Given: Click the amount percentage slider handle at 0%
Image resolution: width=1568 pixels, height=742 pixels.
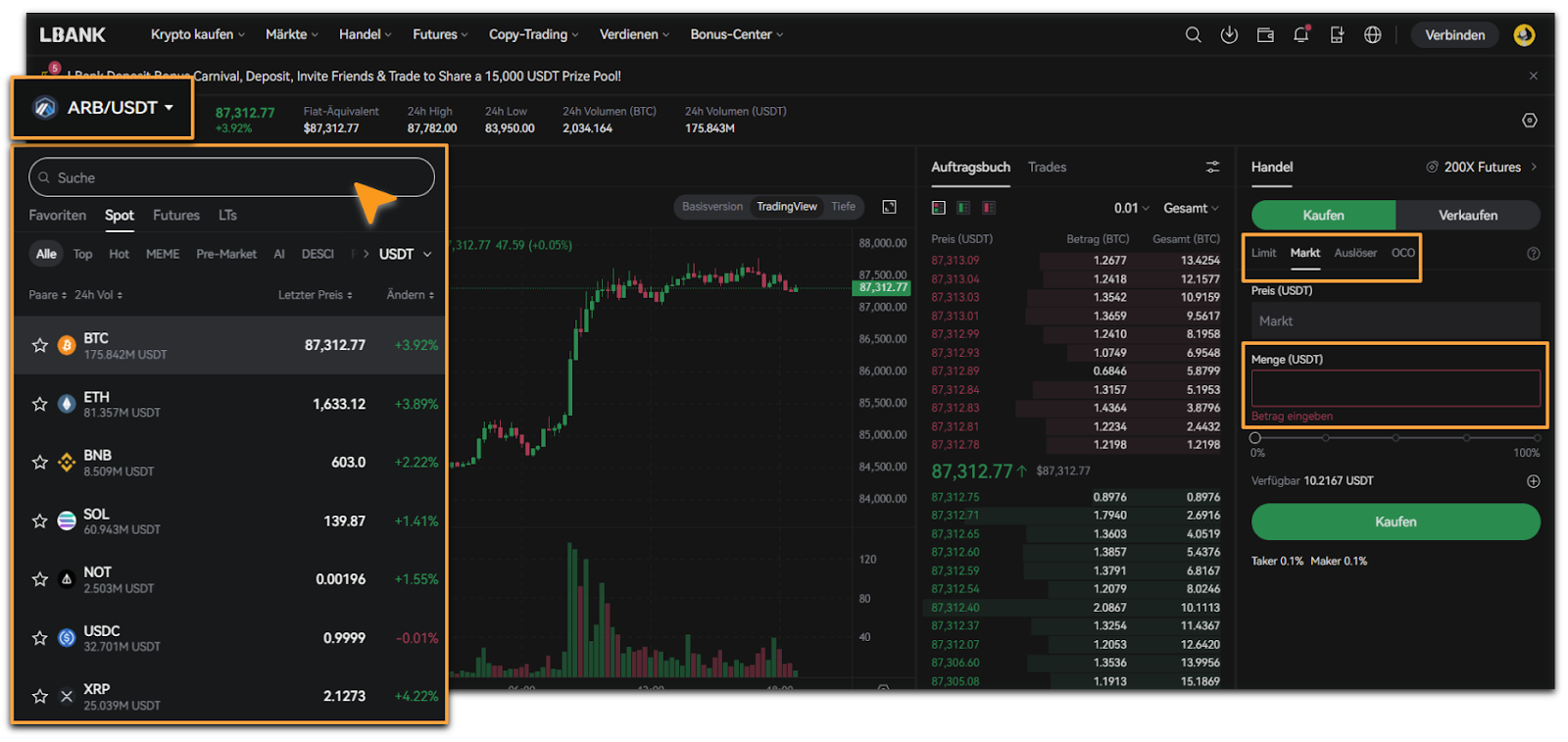Looking at the screenshot, I should click(x=1255, y=438).
